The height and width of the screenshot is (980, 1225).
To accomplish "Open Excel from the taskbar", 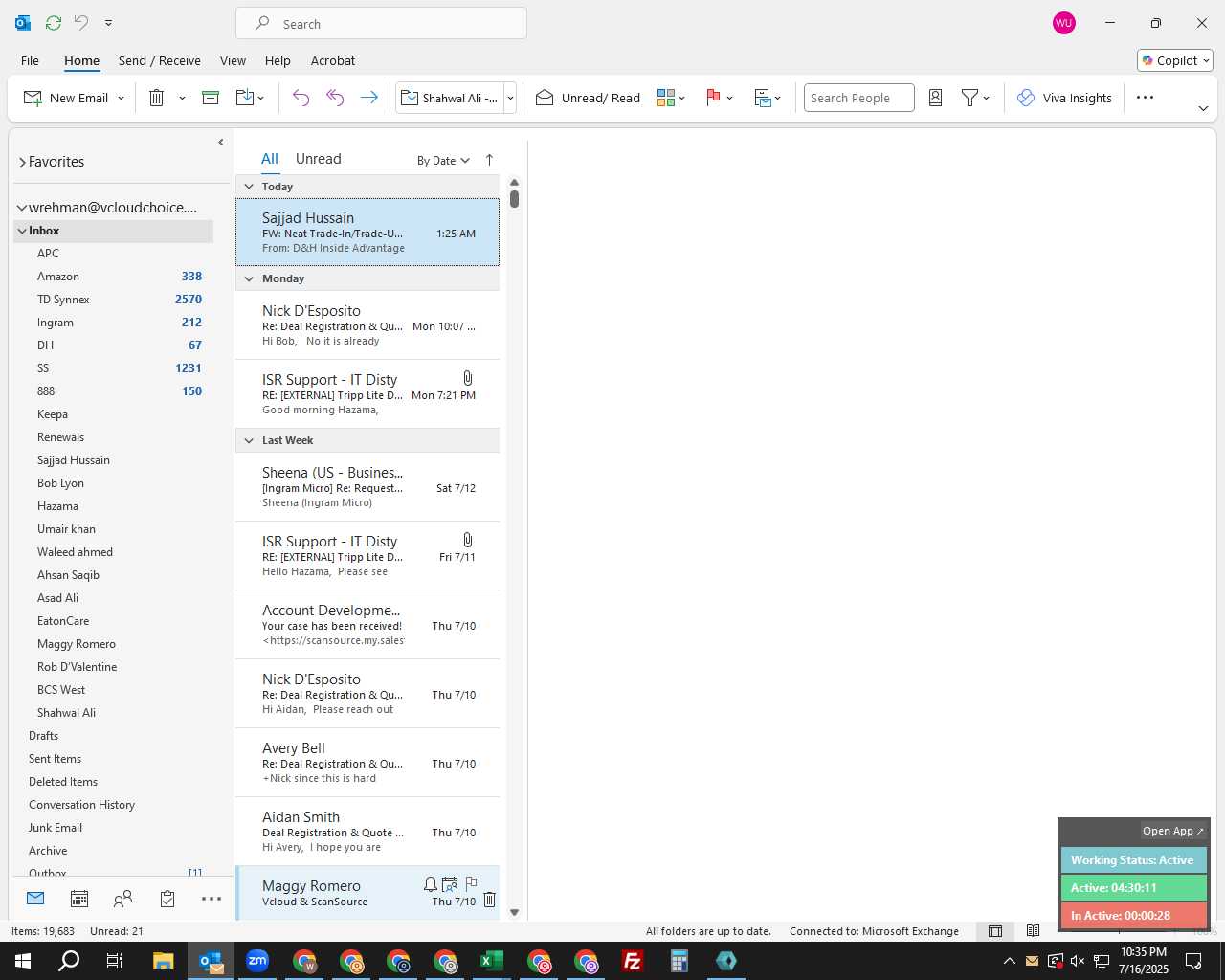I will (x=492, y=961).
